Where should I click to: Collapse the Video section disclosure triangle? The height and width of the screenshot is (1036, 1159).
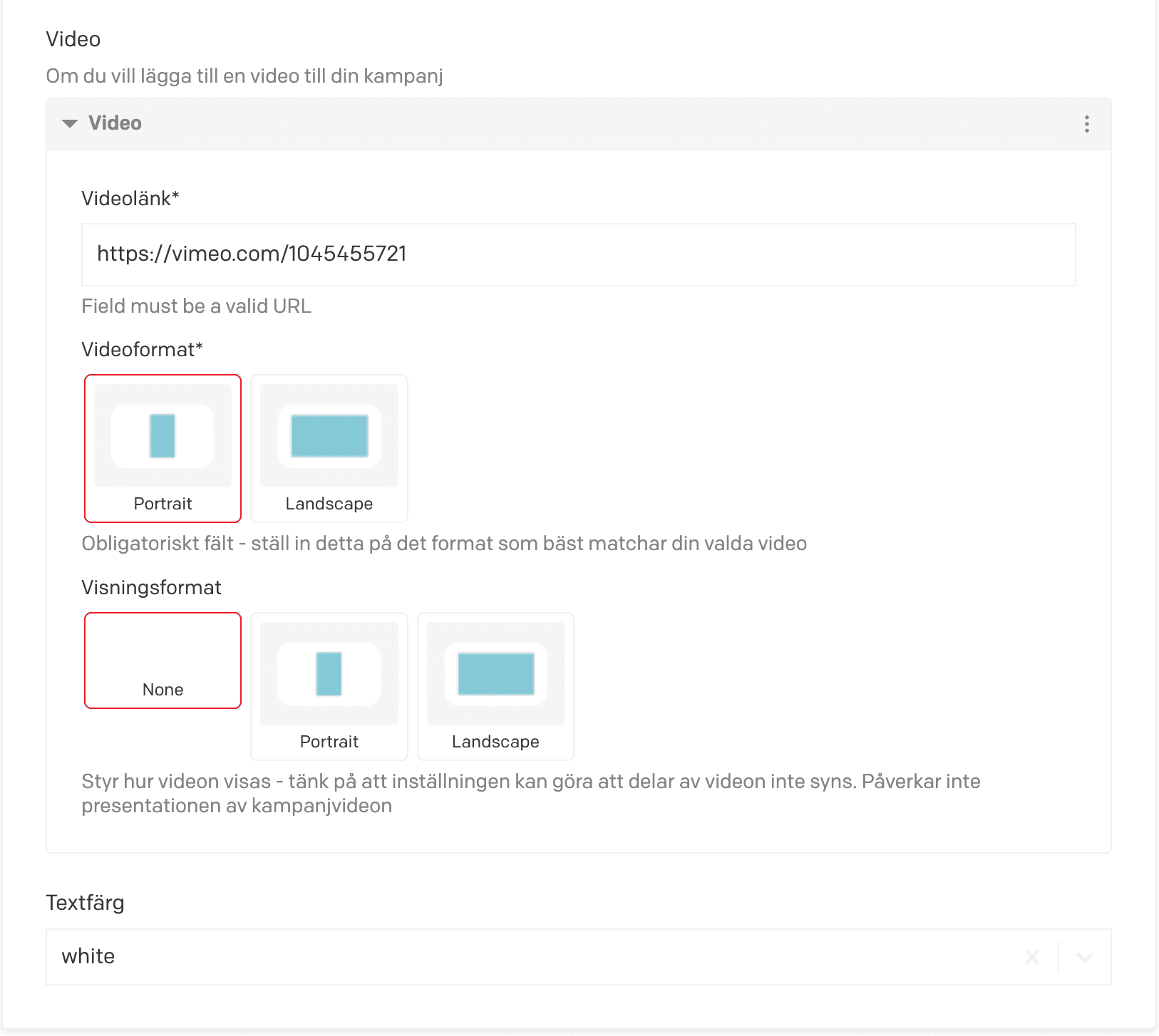click(x=70, y=123)
